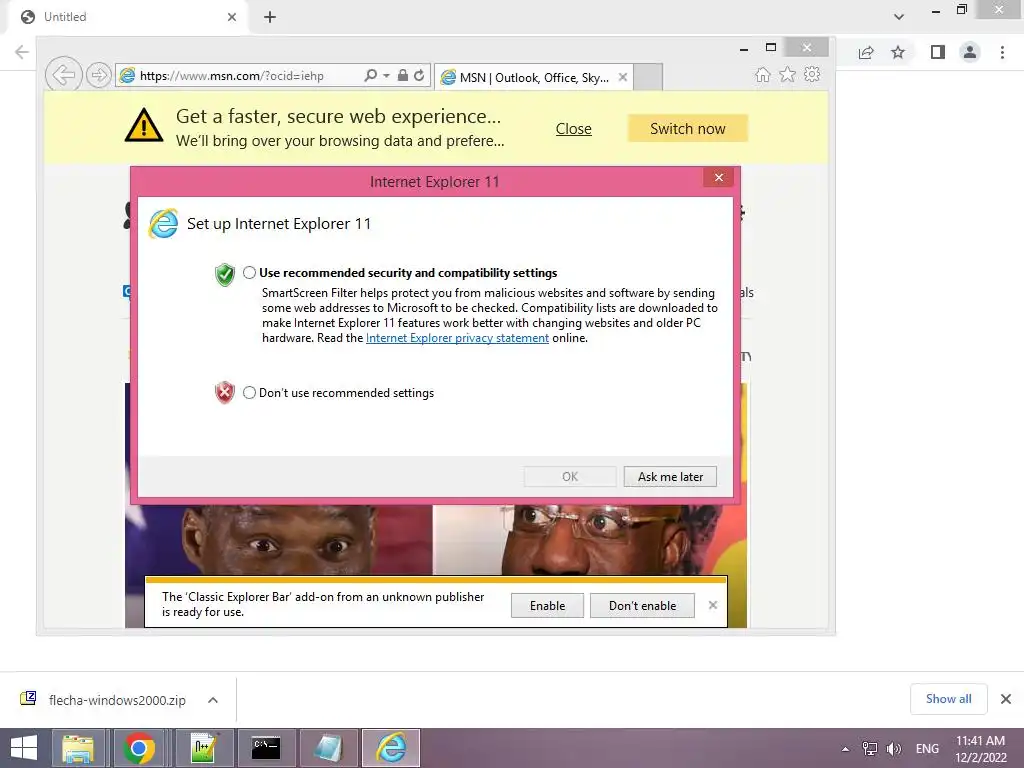Image resolution: width=1024 pixels, height=768 pixels.
Task: Click the IE Home icon
Action: [763, 74]
